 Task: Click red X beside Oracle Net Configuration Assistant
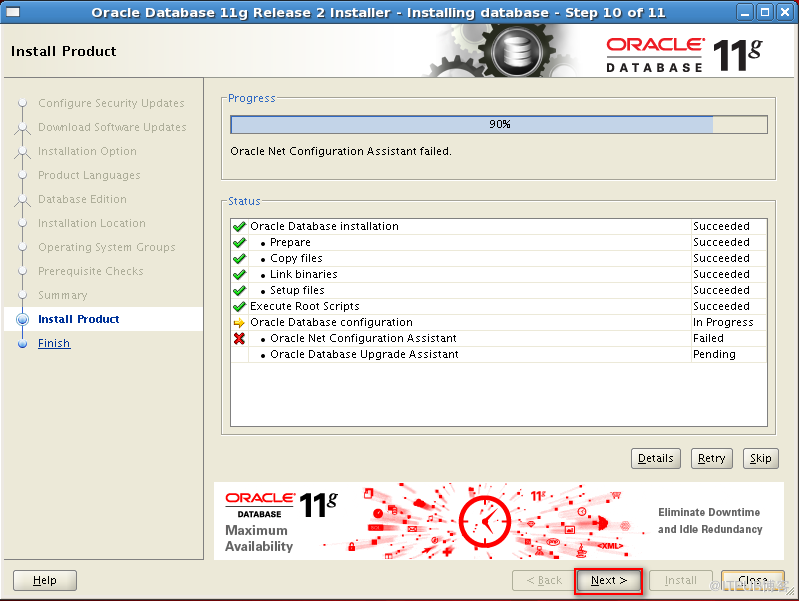pyautogui.click(x=239, y=338)
